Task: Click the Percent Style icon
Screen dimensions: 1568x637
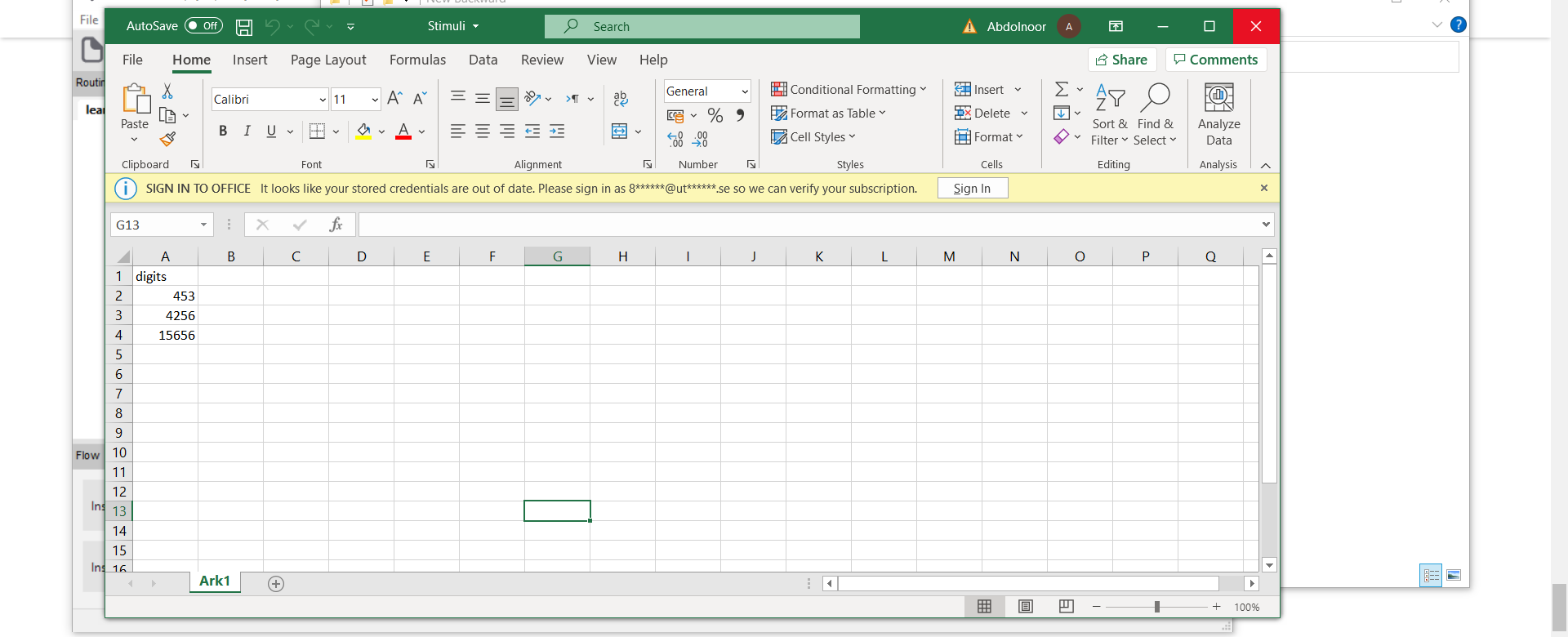Action: 715,115
